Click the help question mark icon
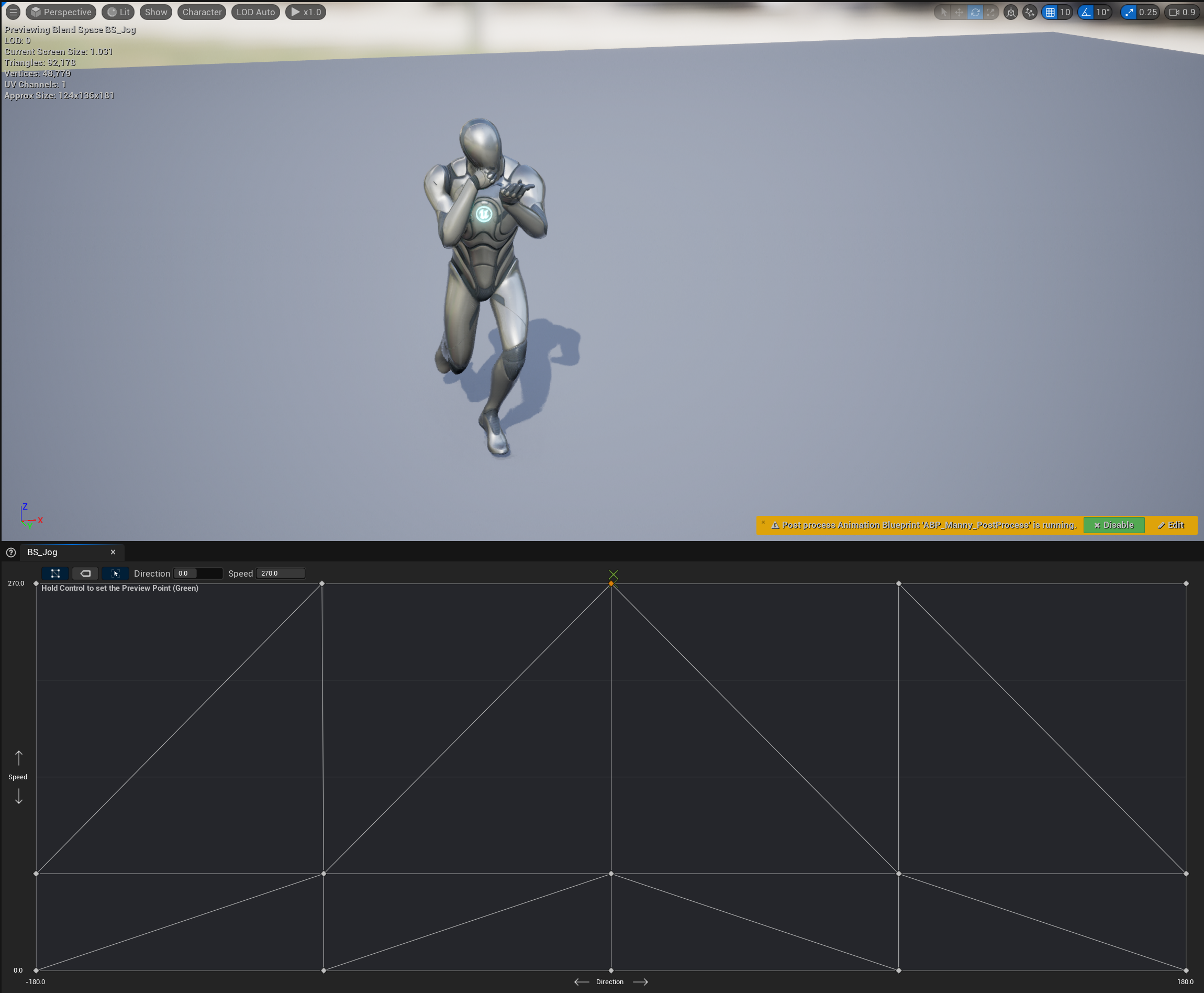The width and height of the screenshot is (1204, 993). (11, 552)
